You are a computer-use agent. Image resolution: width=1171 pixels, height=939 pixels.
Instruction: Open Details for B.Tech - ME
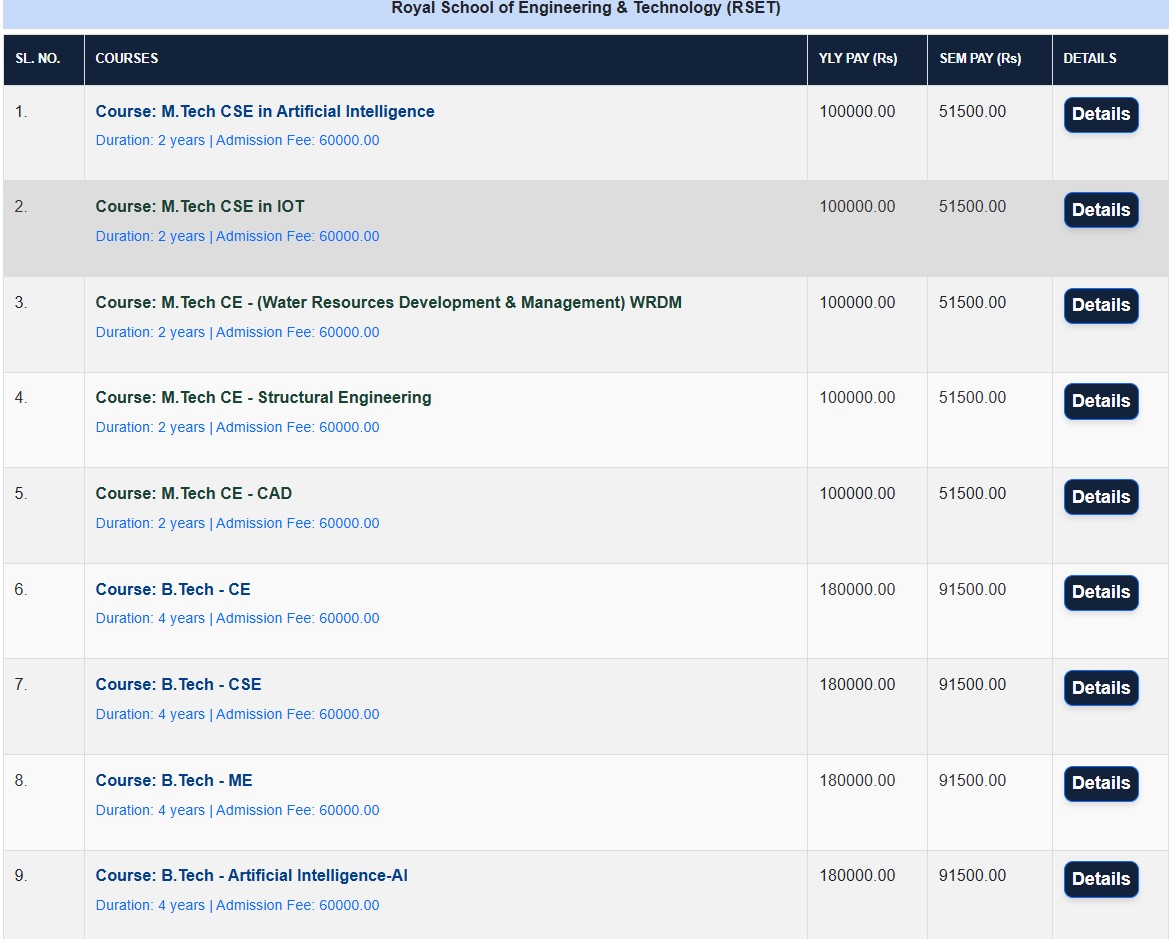click(x=1101, y=784)
